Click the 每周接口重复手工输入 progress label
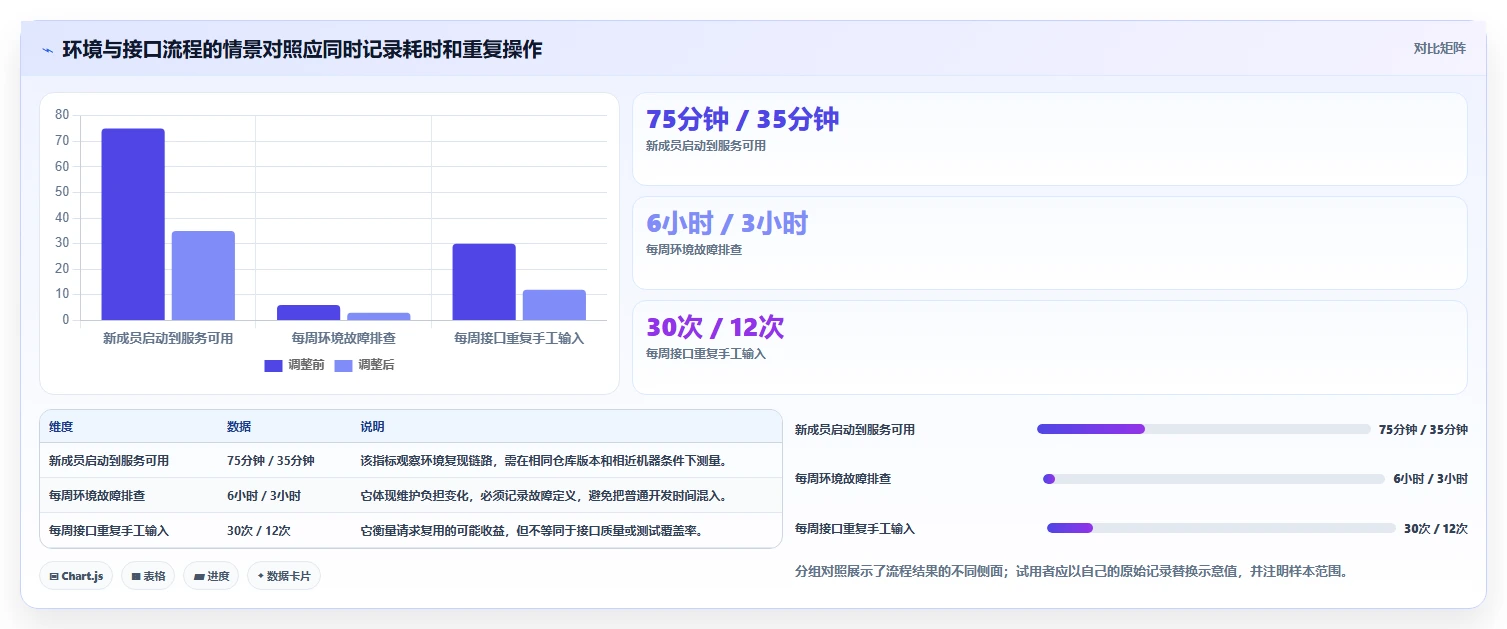Image resolution: width=1507 pixels, height=629 pixels. [855, 529]
